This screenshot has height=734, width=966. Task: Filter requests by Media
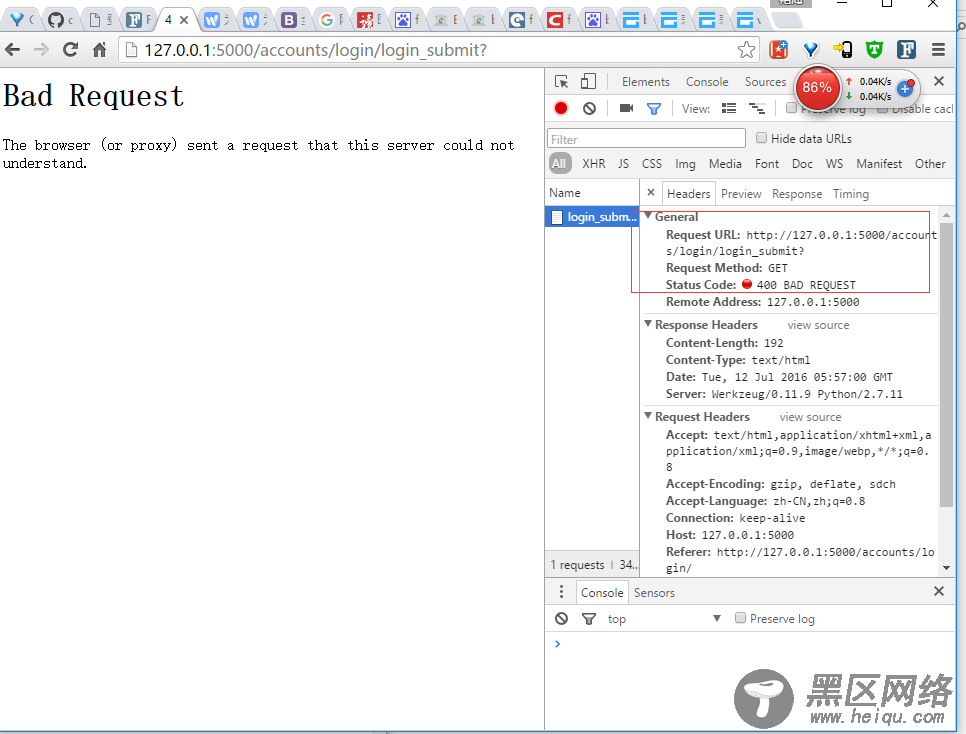pos(725,163)
